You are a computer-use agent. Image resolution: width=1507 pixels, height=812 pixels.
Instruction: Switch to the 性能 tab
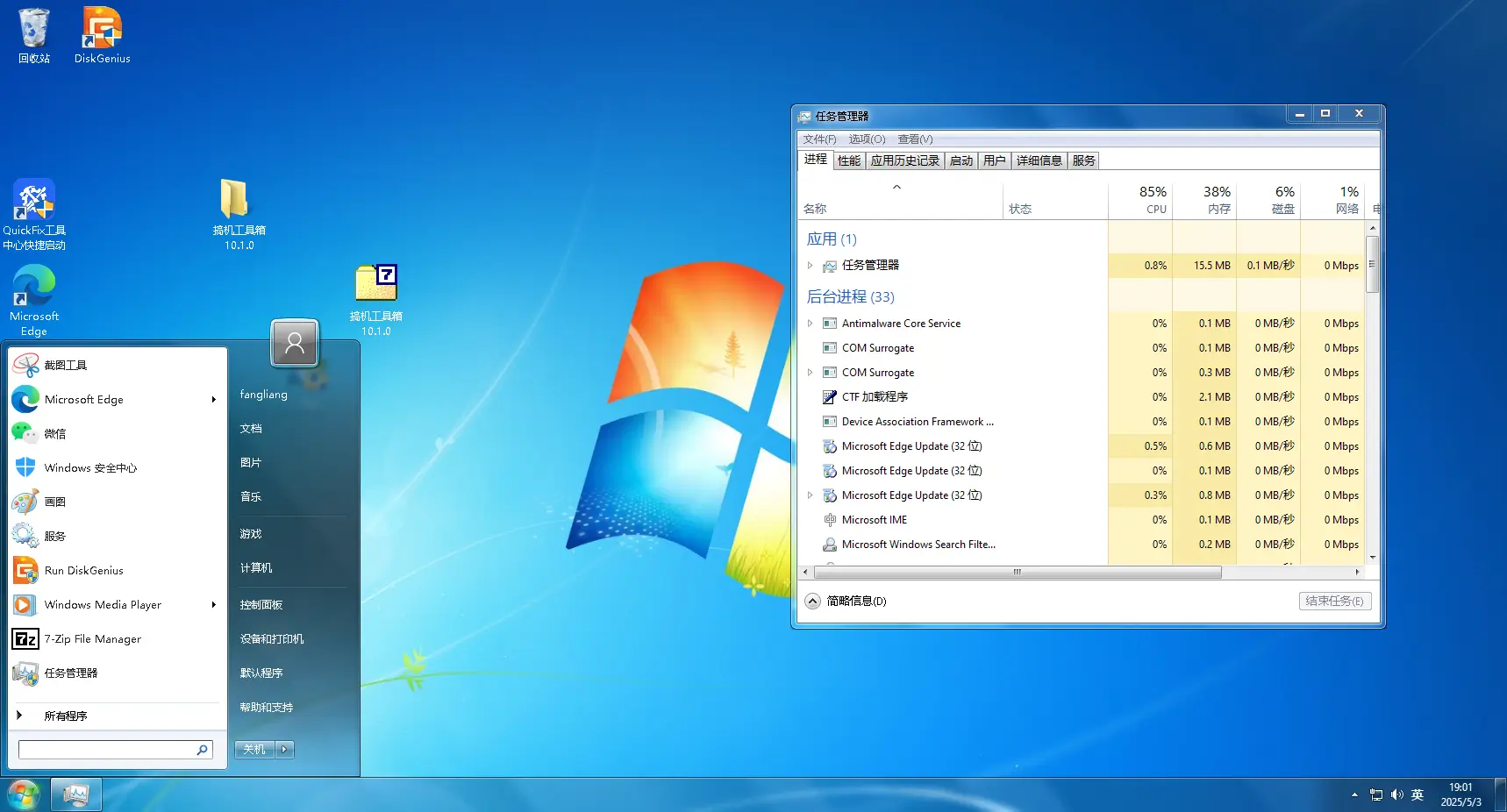click(x=848, y=160)
